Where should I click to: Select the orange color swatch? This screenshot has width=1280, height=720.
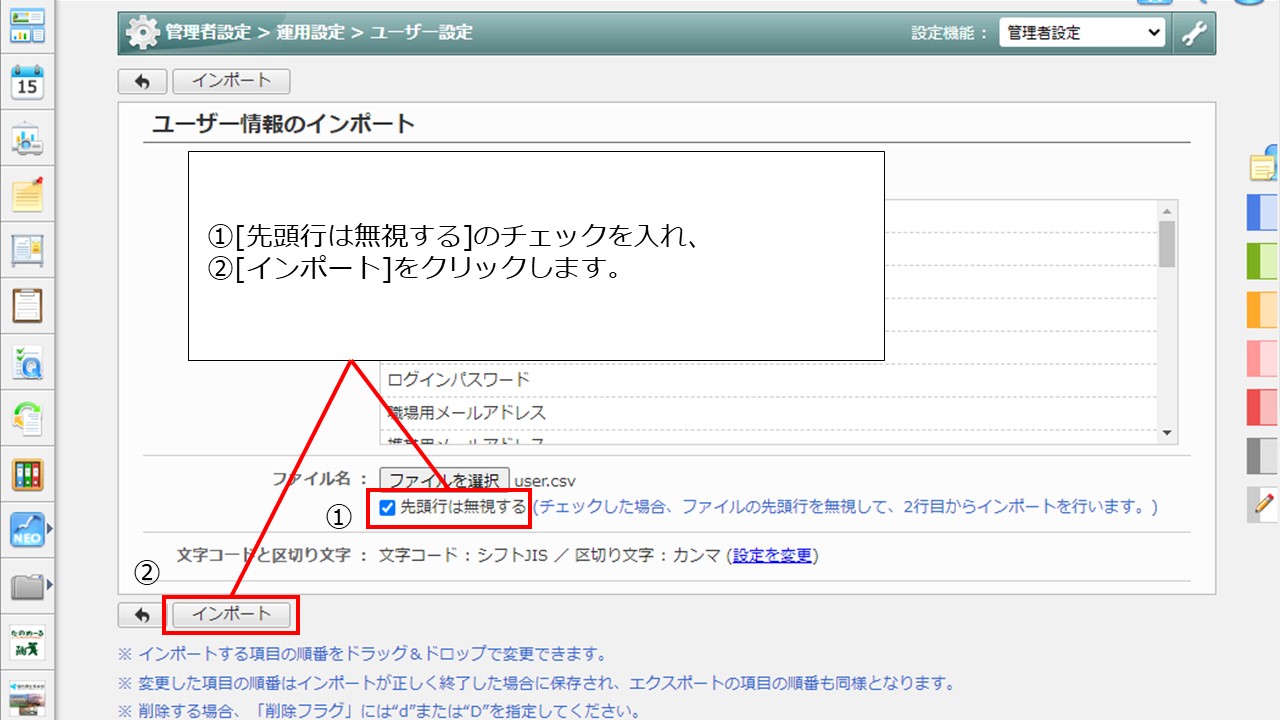click(1263, 310)
